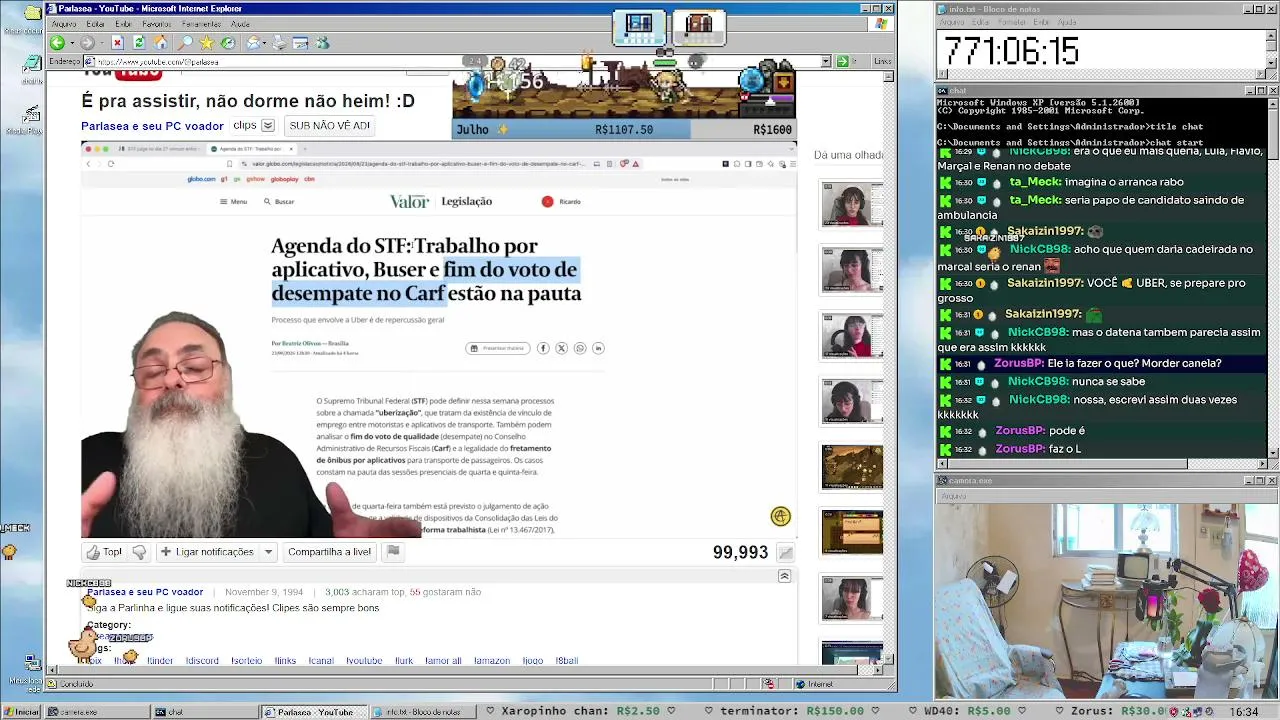Open the first suggested video thumbnail
The image size is (1280, 720).
(x=852, y=205)
